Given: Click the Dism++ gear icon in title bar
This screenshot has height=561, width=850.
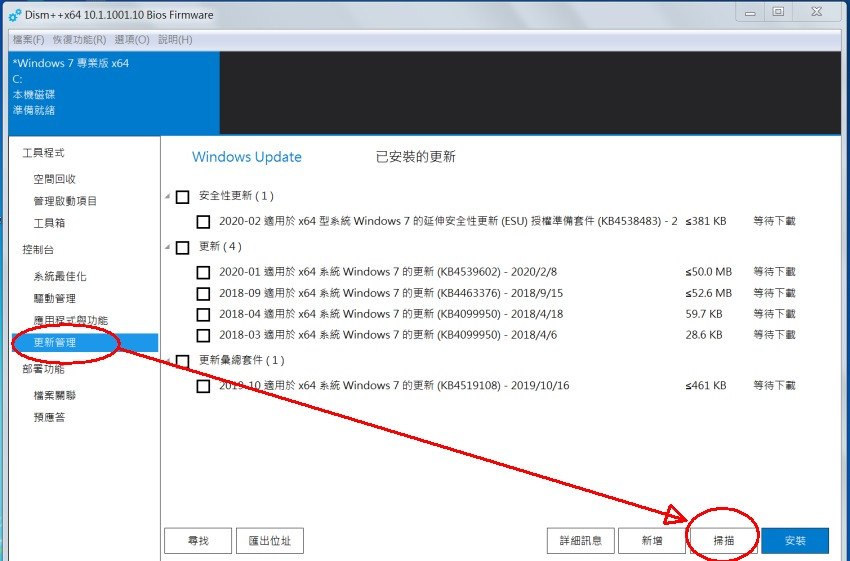Looking at the screenshot, I should [x=15, y=15].
